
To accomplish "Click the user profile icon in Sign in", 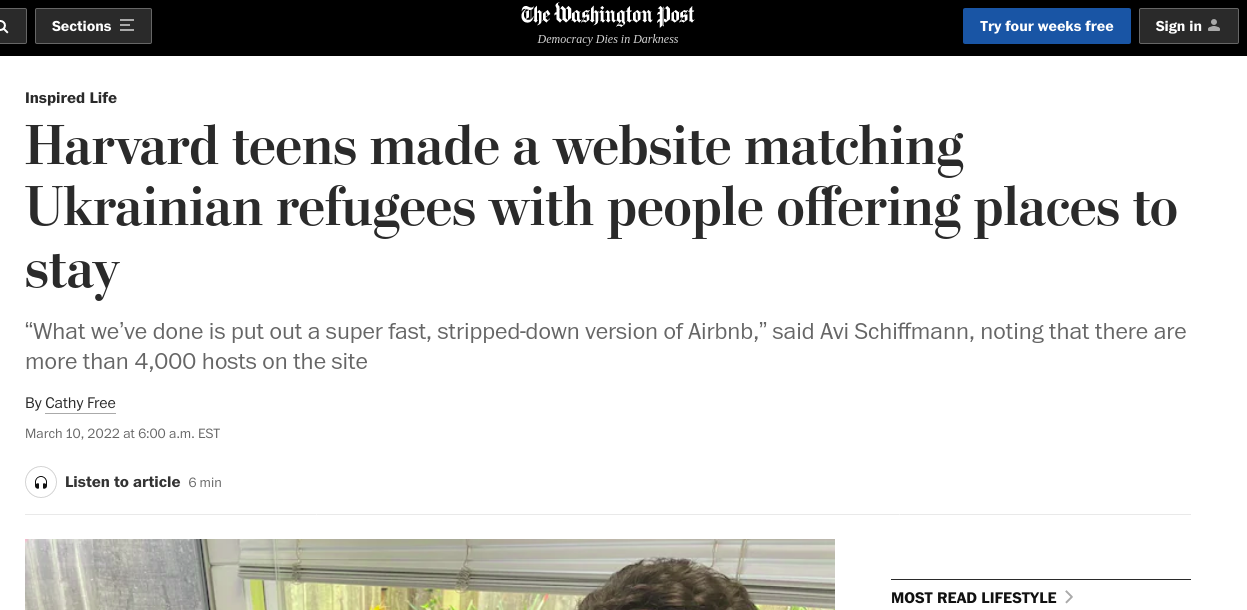I will (1214, 26).
